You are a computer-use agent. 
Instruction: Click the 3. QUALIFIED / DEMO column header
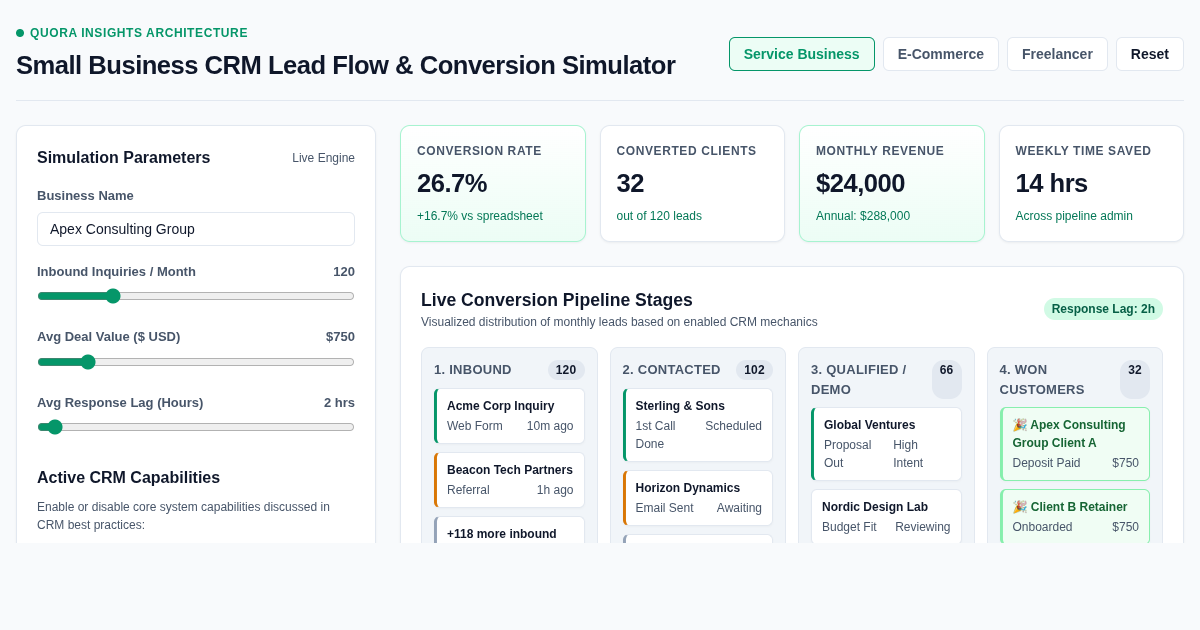coord(859,380)
